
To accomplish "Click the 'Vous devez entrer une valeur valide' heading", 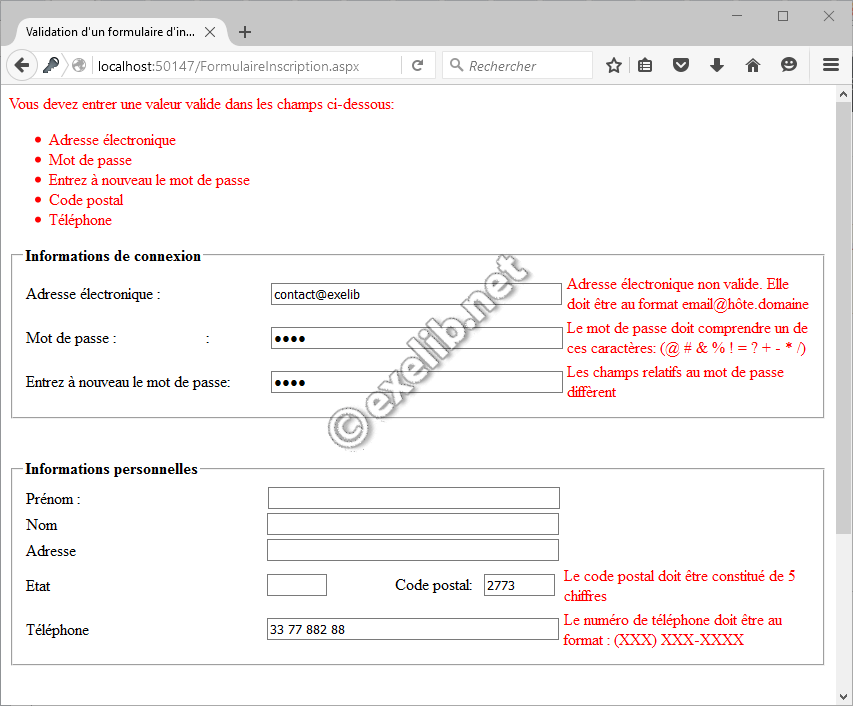I will (202, 104).
